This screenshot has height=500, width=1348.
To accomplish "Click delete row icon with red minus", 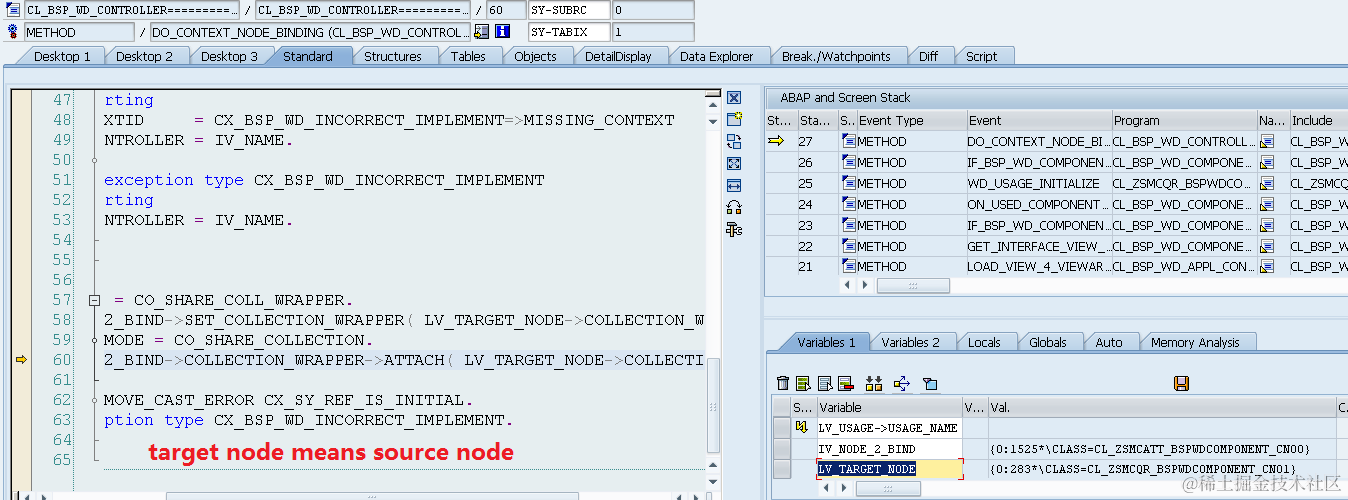I will tap(845, 383).
